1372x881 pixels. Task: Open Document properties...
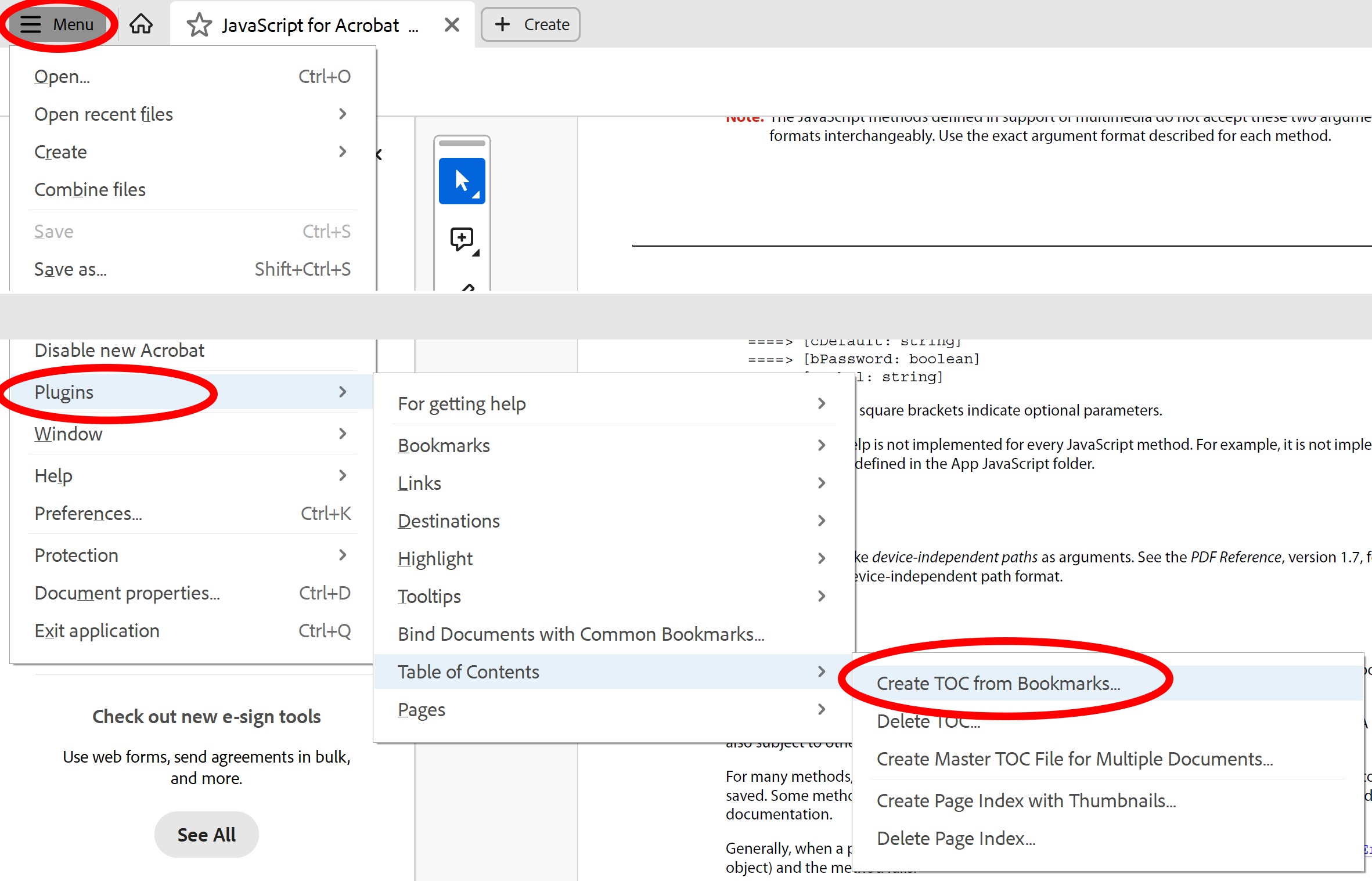(192, 593)
